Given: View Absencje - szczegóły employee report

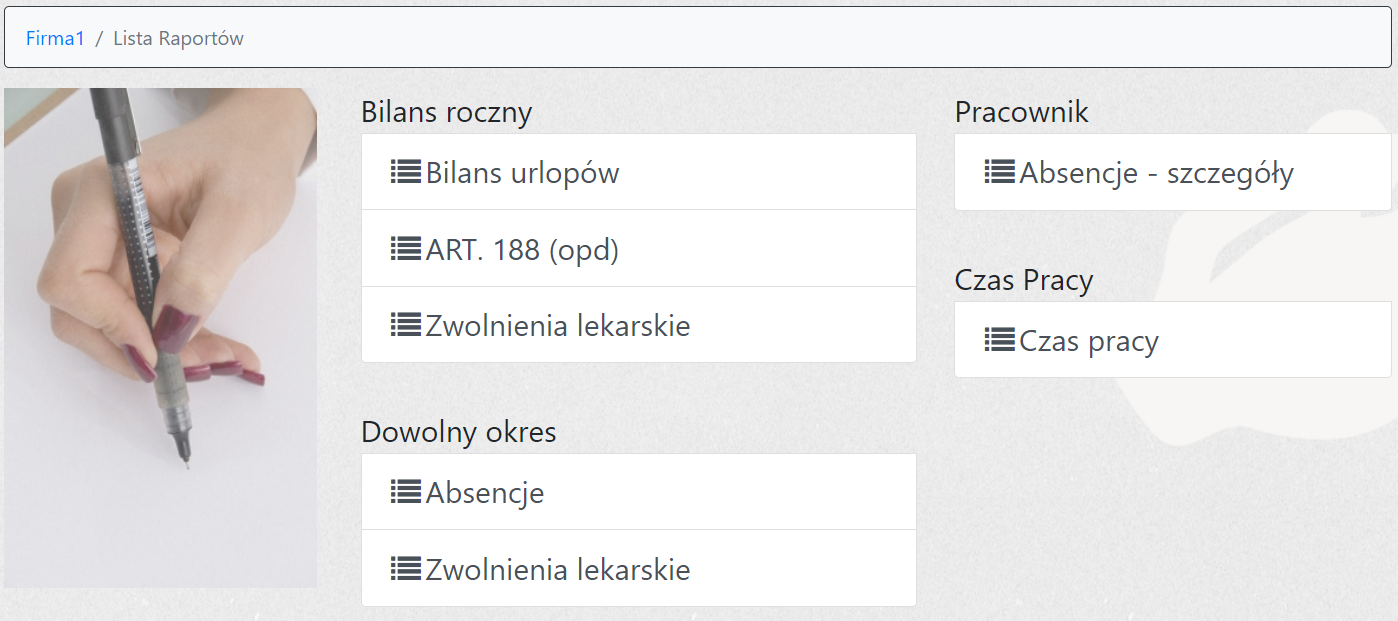Looking at the screenshot, I should click(x=1156, y=173).
